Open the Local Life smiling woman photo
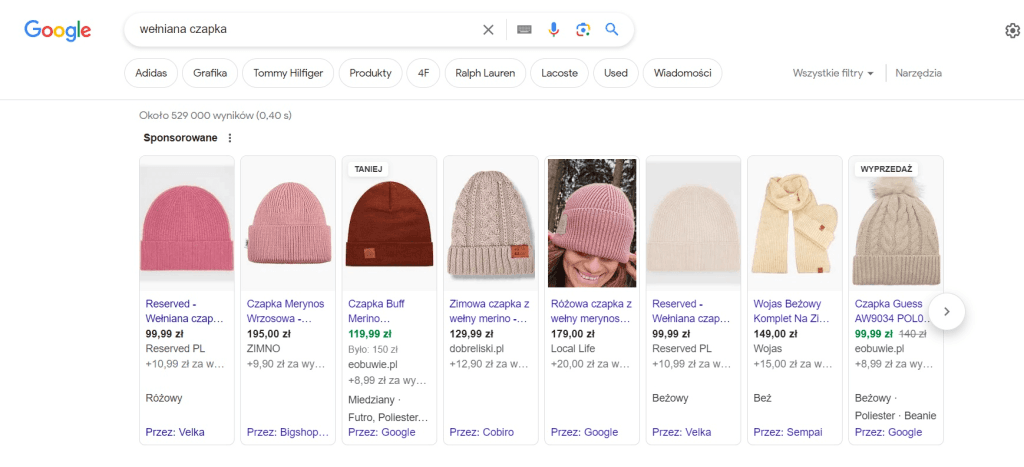 [592, 223]
